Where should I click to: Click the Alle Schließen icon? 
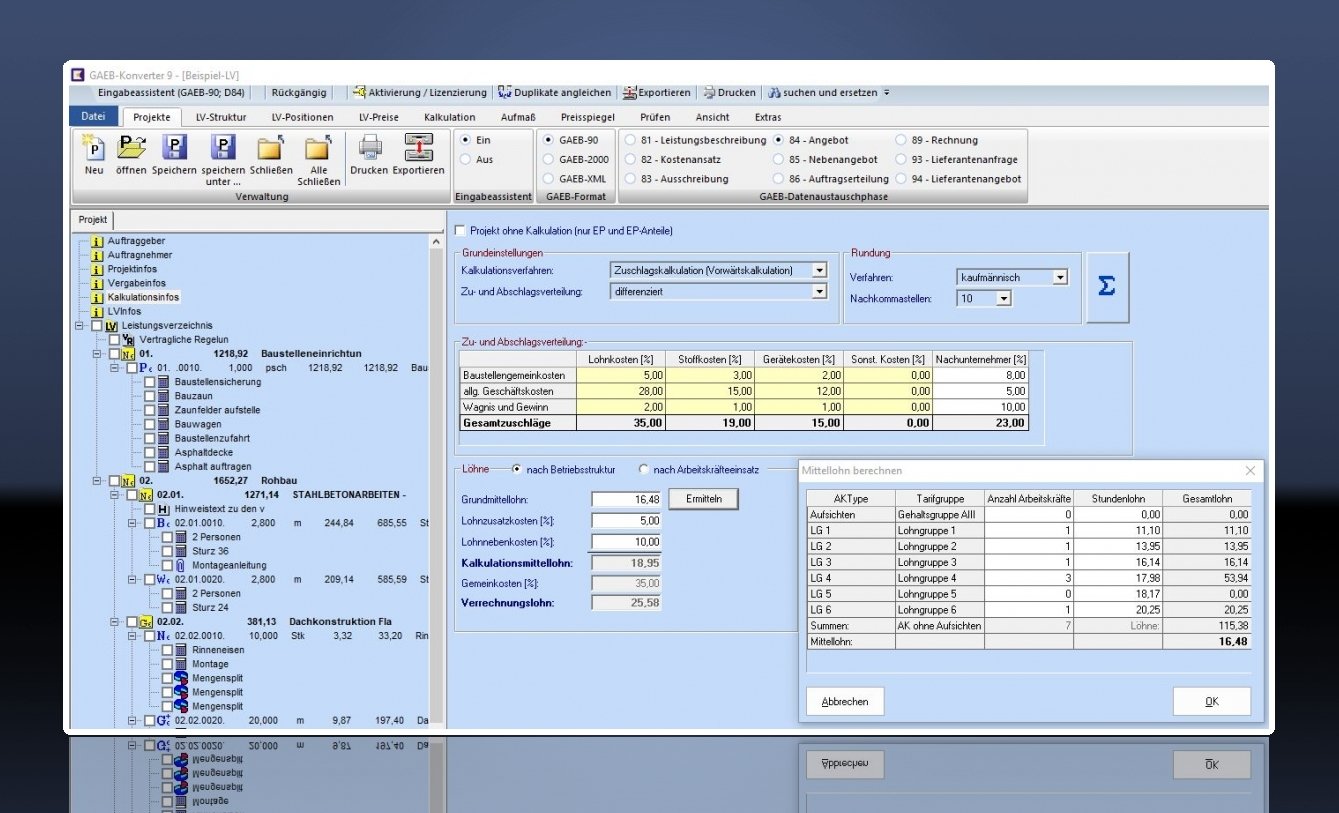coord(318,149)
